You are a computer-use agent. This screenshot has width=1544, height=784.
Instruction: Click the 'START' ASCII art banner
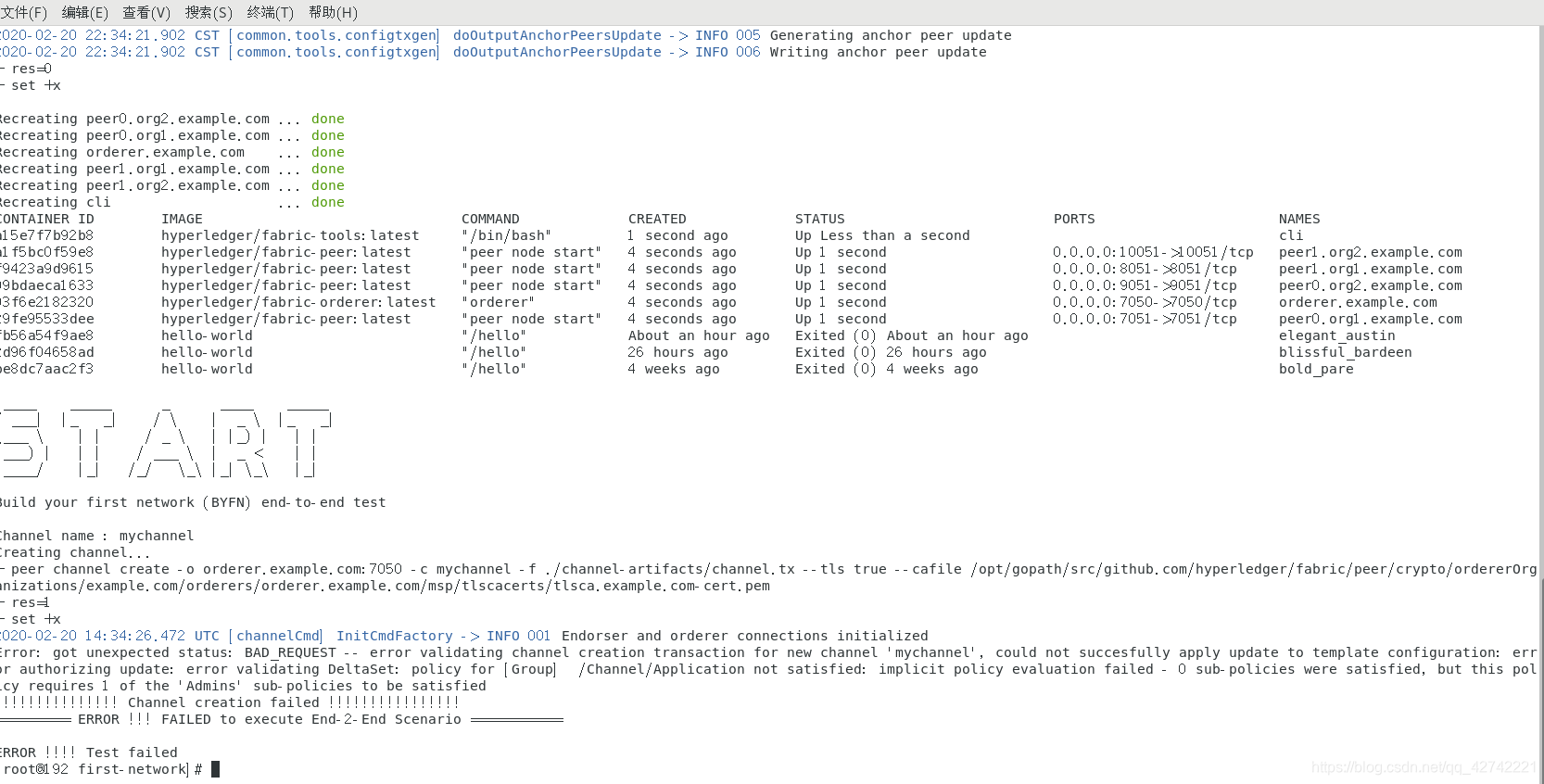(x=165, y=443)
